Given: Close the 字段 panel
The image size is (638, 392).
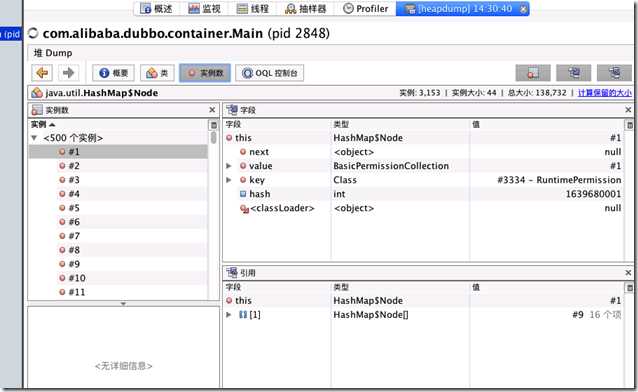Looking at the screenshot, I should tap(628, 110).
